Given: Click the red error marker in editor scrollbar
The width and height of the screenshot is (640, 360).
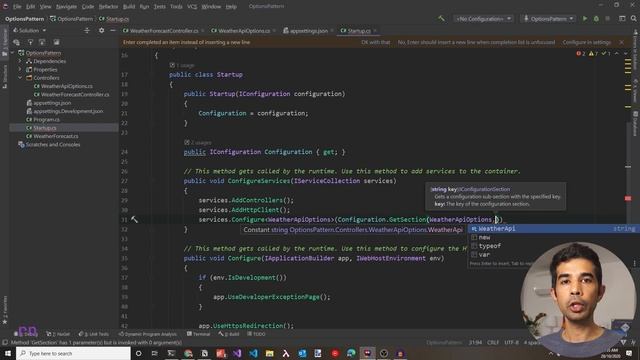Looking at the screenshot, I should coord(628,198).
